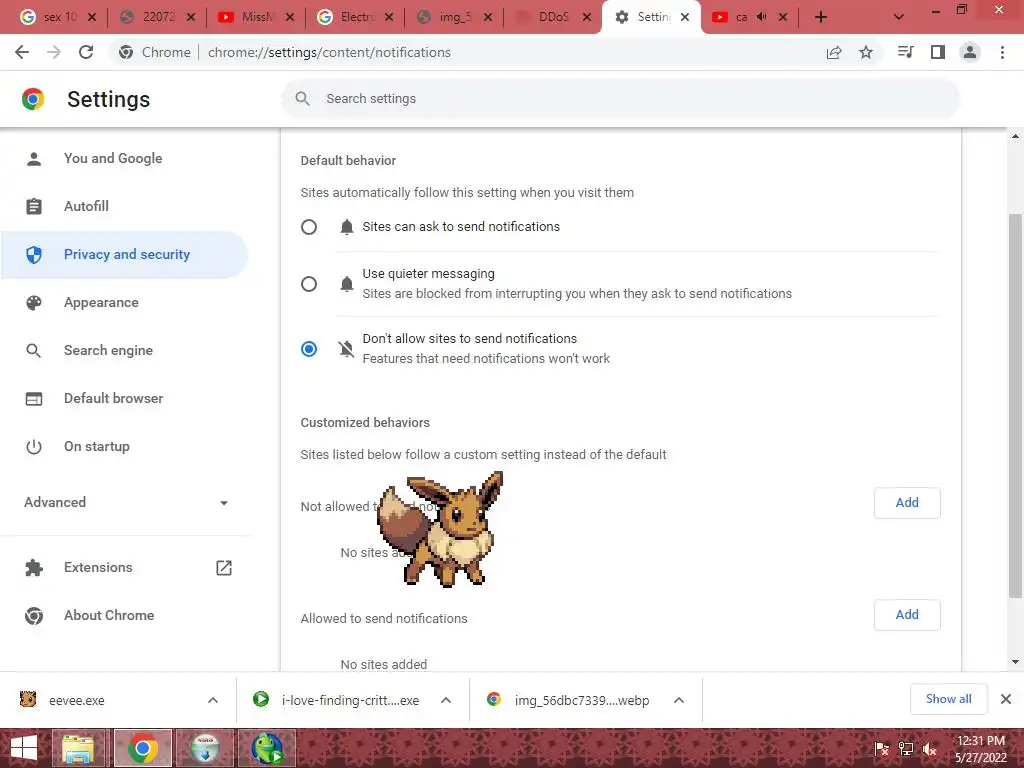Open Autofill settings
The image size is (1024, 768).
86,206
